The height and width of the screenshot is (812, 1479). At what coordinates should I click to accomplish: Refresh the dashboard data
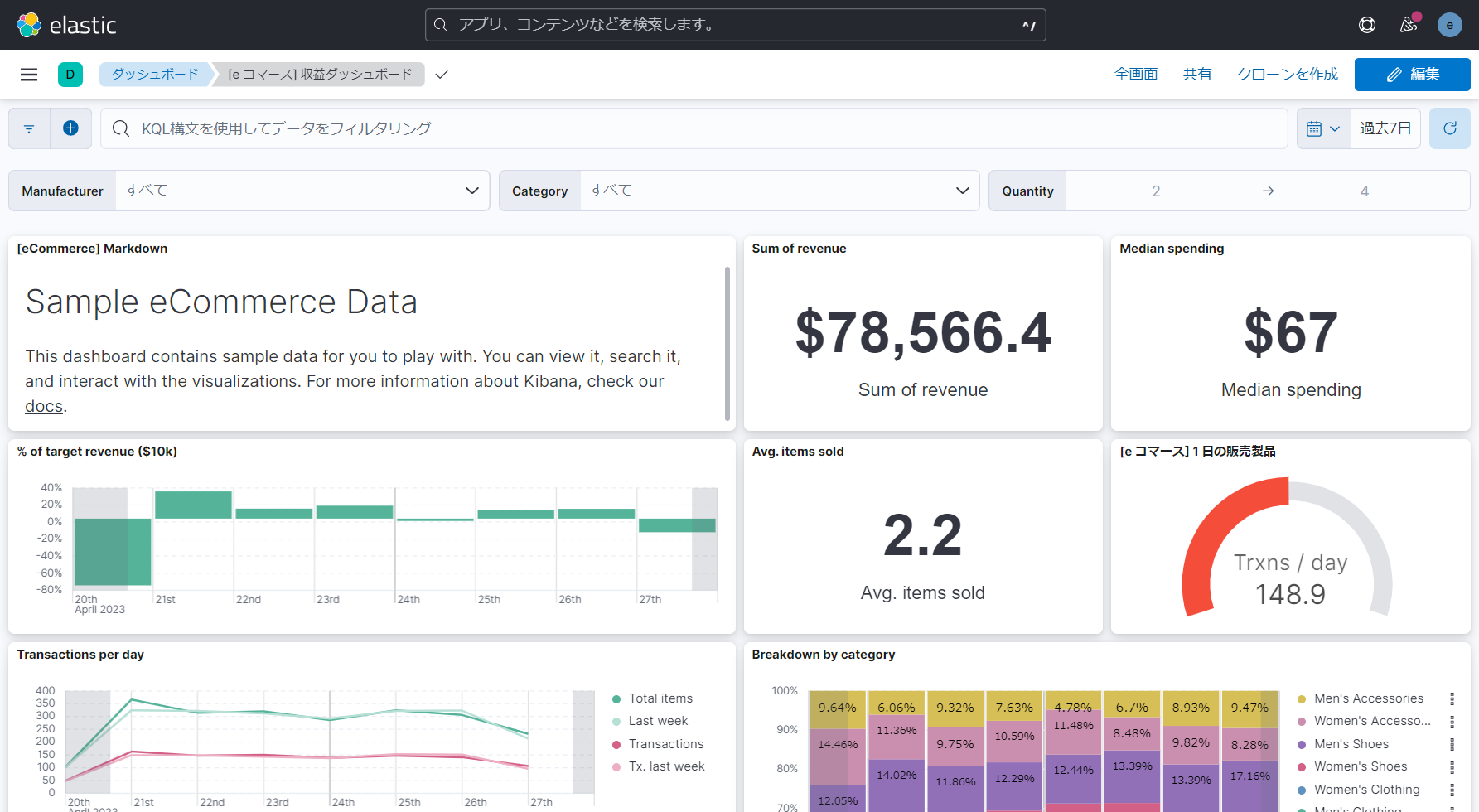pos(1450,128)
